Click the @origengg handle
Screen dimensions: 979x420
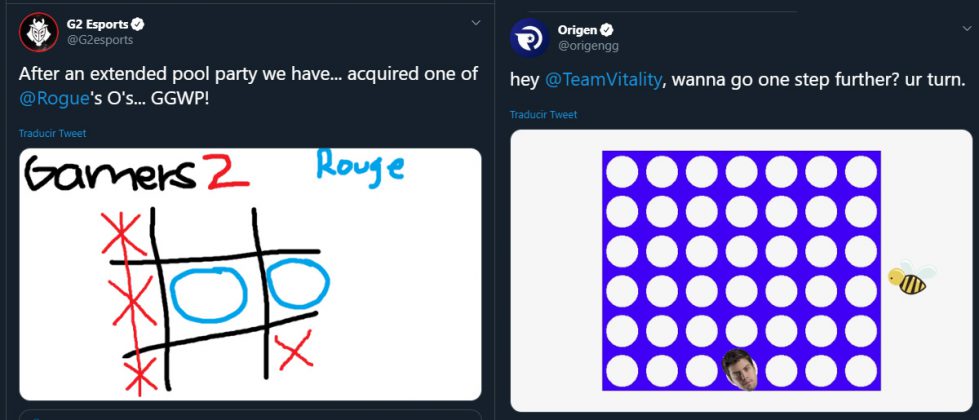tap(588, 46)
